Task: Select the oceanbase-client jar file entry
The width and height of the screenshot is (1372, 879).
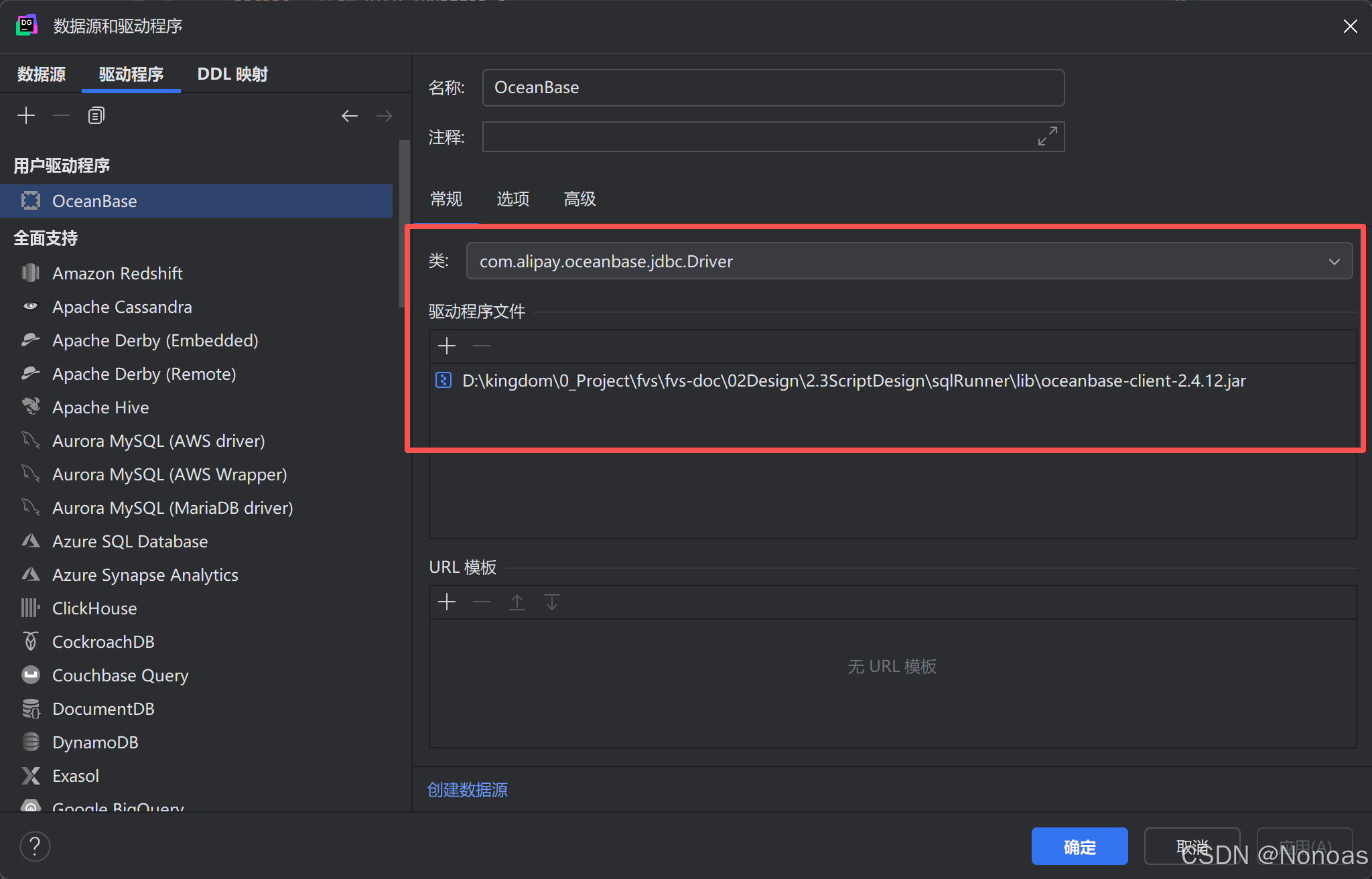Action: 853,381
